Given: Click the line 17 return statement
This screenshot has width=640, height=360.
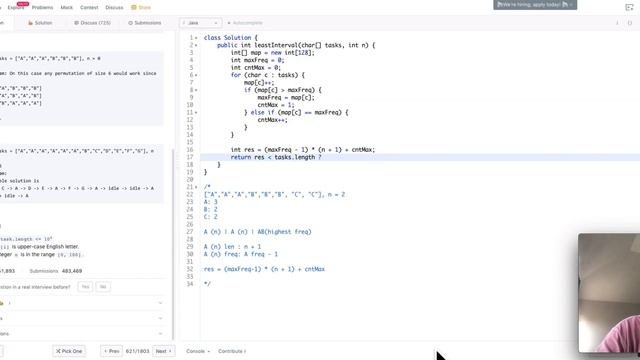Looking at the screenshot, I should click(276, 157).
